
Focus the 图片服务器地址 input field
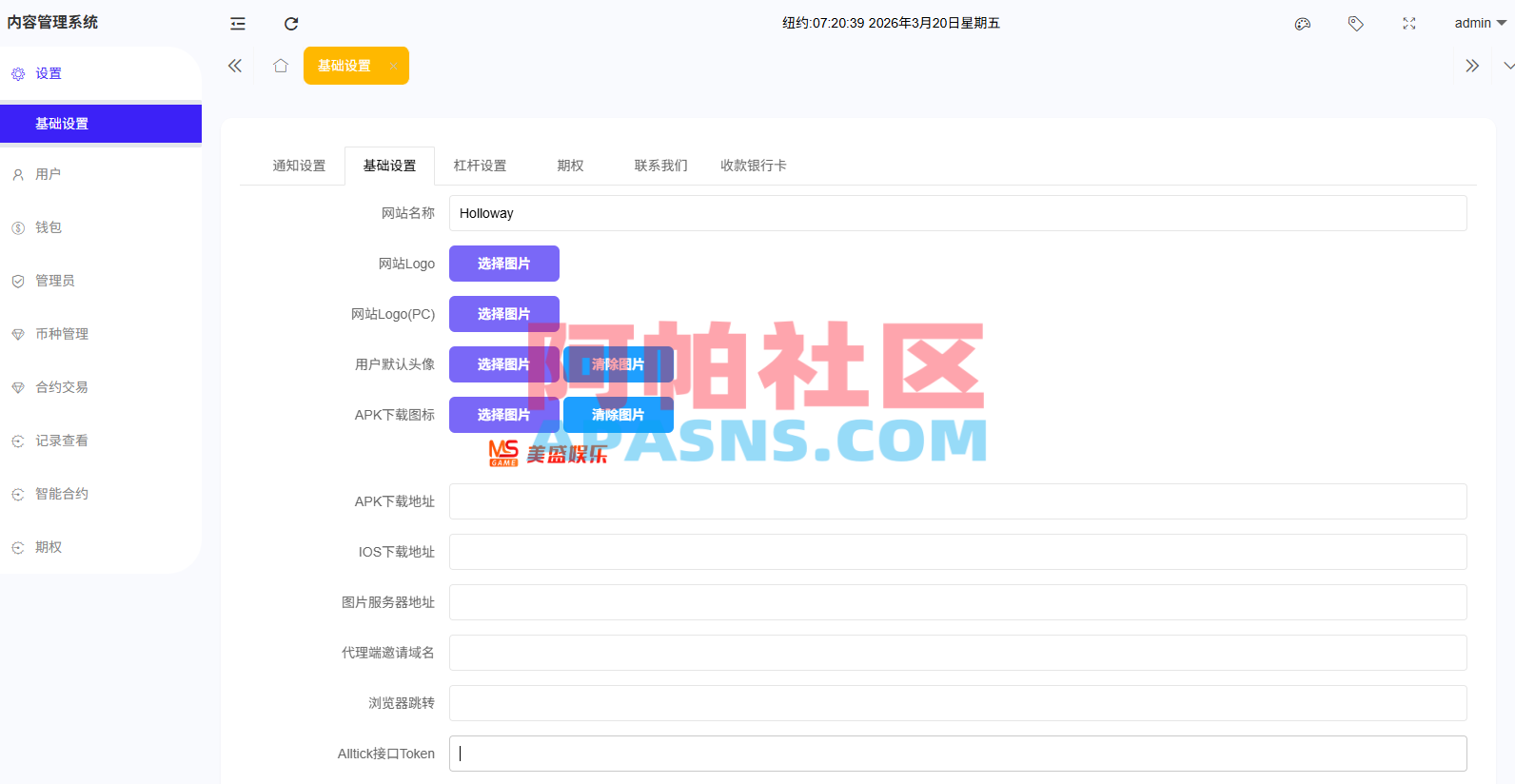tap(957, 602)
